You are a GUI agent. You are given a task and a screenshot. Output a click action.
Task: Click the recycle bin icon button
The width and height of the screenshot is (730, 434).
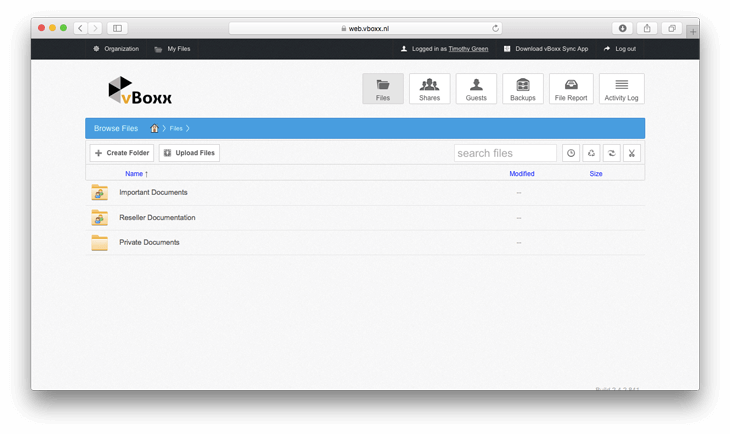tap(591, 153)
